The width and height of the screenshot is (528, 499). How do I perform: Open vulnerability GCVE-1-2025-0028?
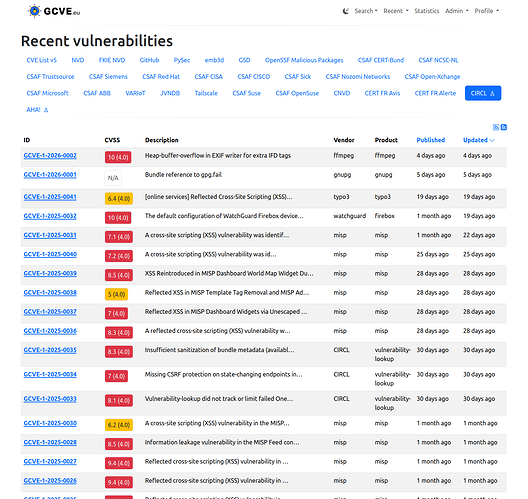tap(50, 442)
